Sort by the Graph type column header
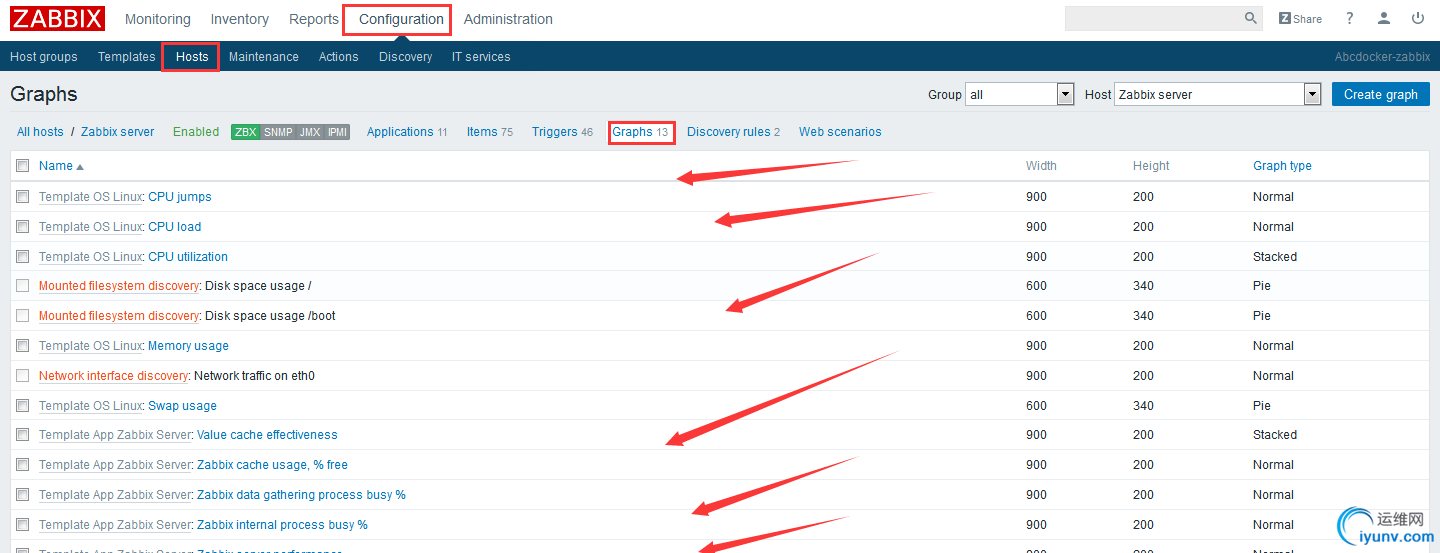Image resolution: width=1440 pixels, height=553 pixels. pyautogui.click(x=1282, y=166)
